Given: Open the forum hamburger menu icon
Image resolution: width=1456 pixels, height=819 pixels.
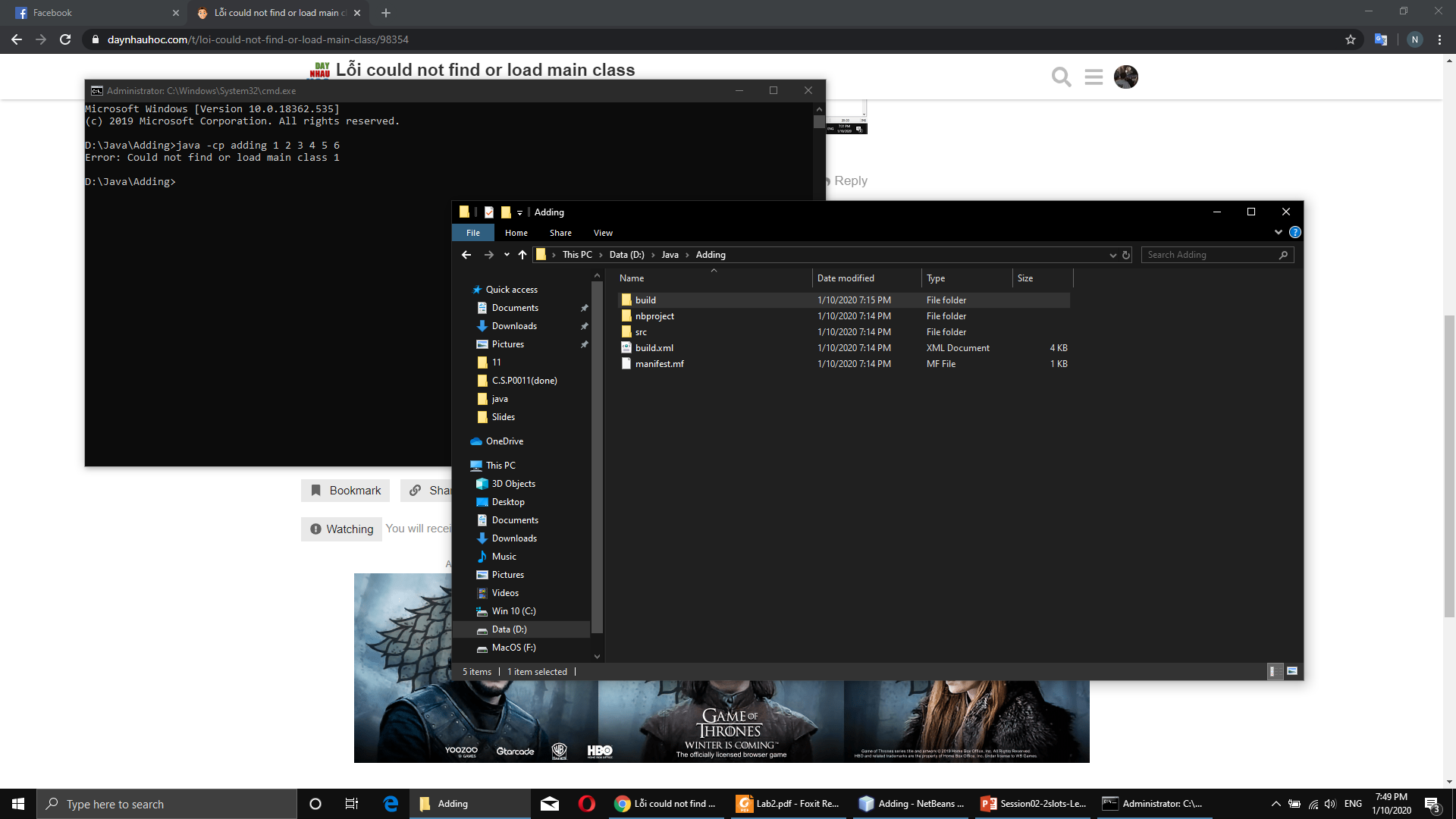Looking at the screenshot, I should pos(1094,77).
